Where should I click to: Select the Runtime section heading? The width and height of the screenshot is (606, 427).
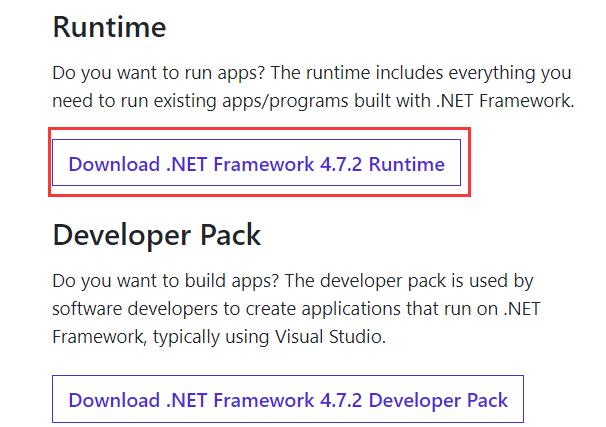(109, 27)
